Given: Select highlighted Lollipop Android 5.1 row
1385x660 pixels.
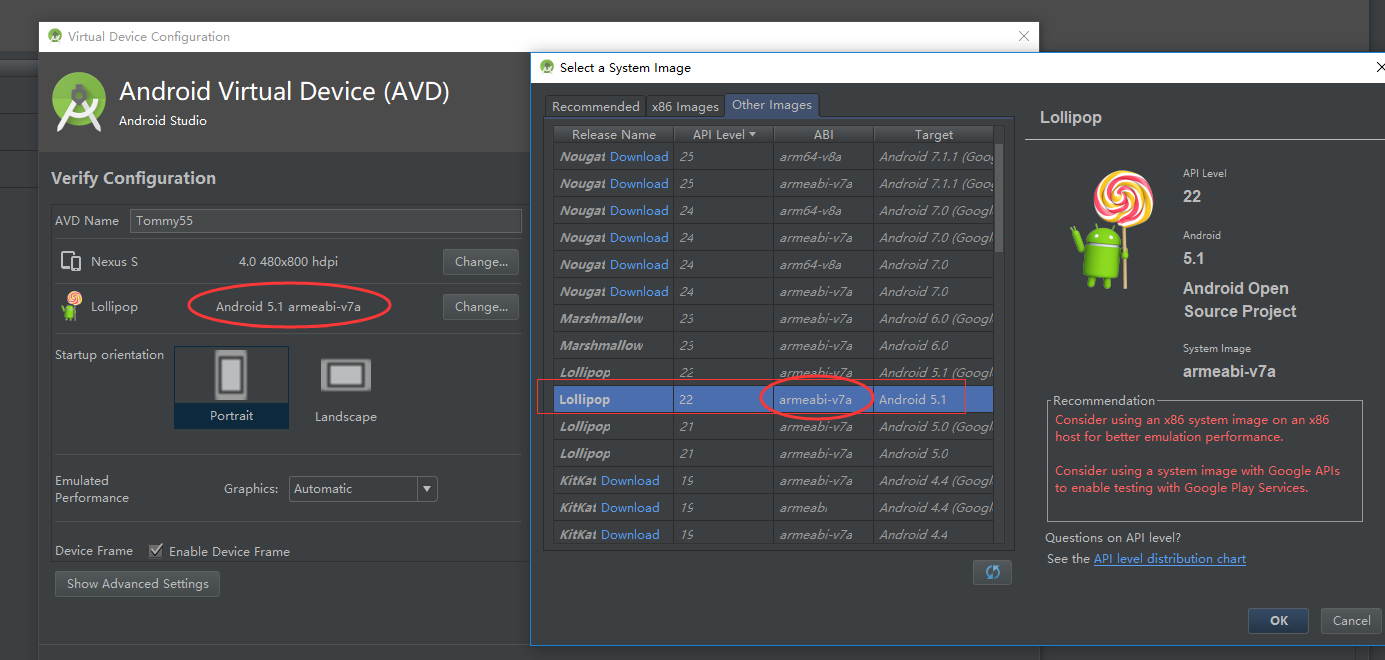Looking at the screenshot, I should (774, 400).
